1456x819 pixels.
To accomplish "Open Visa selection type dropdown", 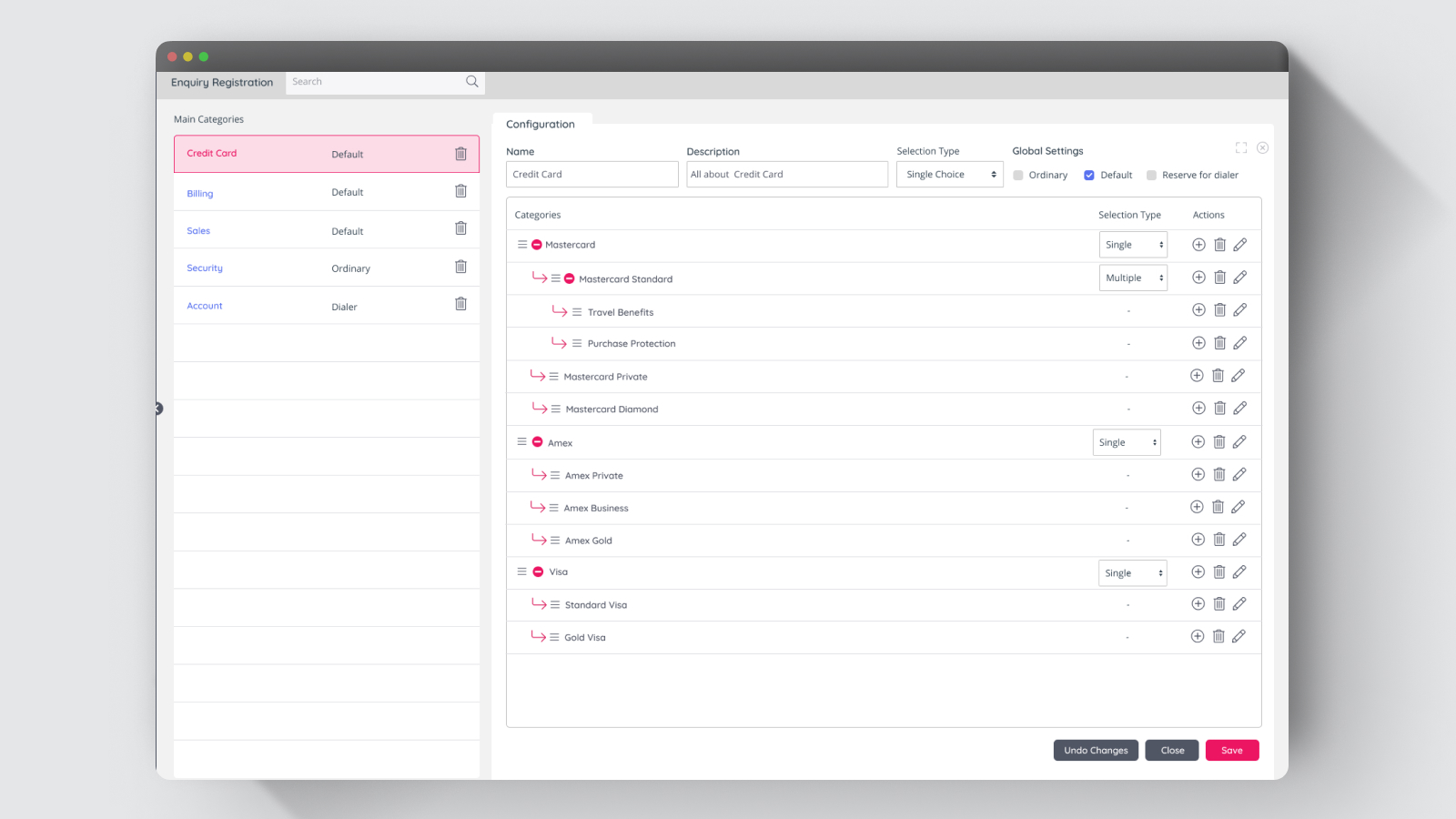I will coord(1133,573).
